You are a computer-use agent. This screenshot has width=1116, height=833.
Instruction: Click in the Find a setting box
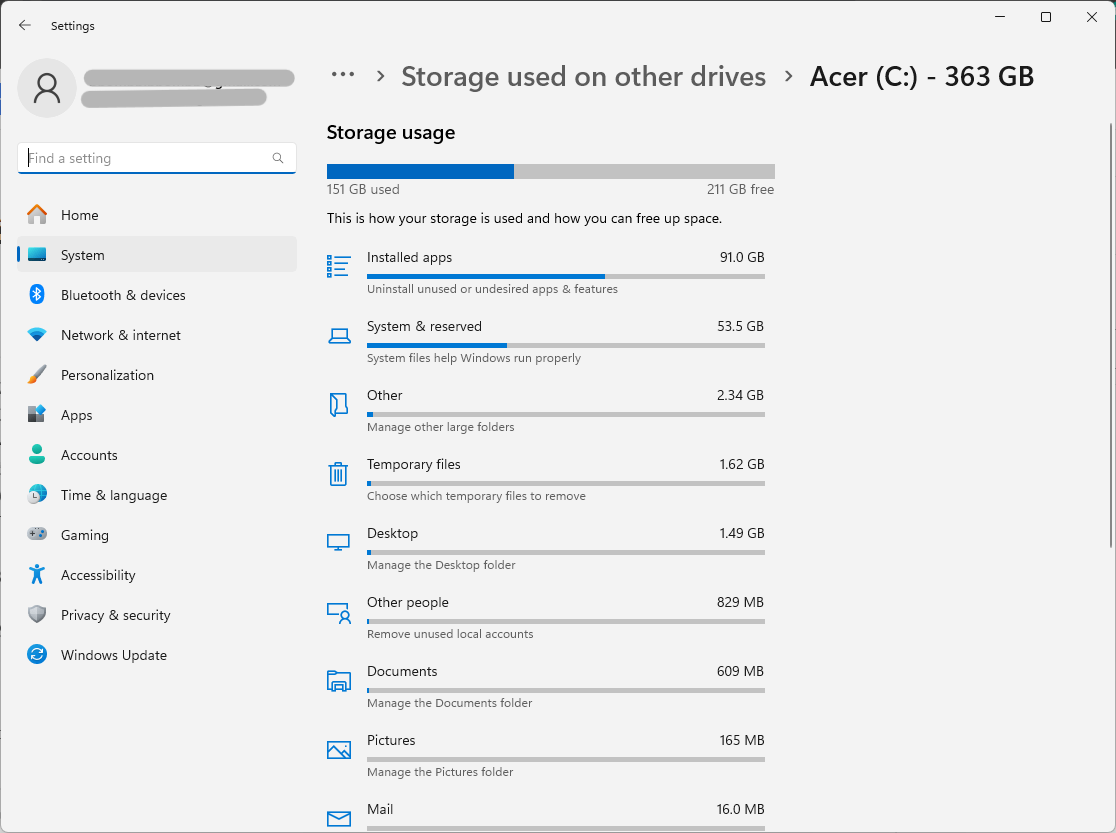point(145,158)
